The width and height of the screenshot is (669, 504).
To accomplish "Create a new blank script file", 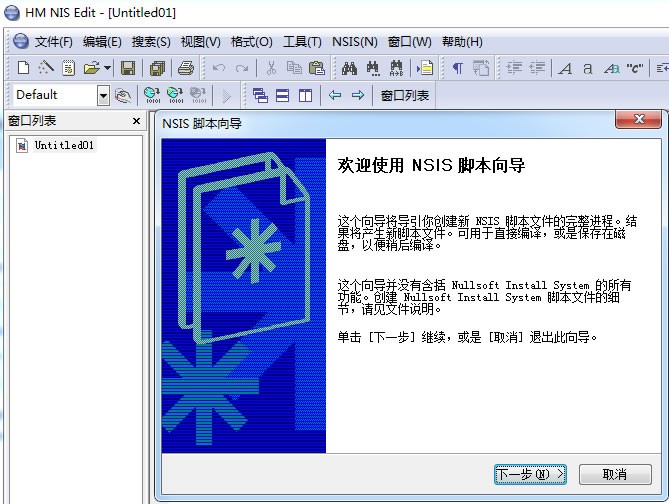I will (23, 68).
